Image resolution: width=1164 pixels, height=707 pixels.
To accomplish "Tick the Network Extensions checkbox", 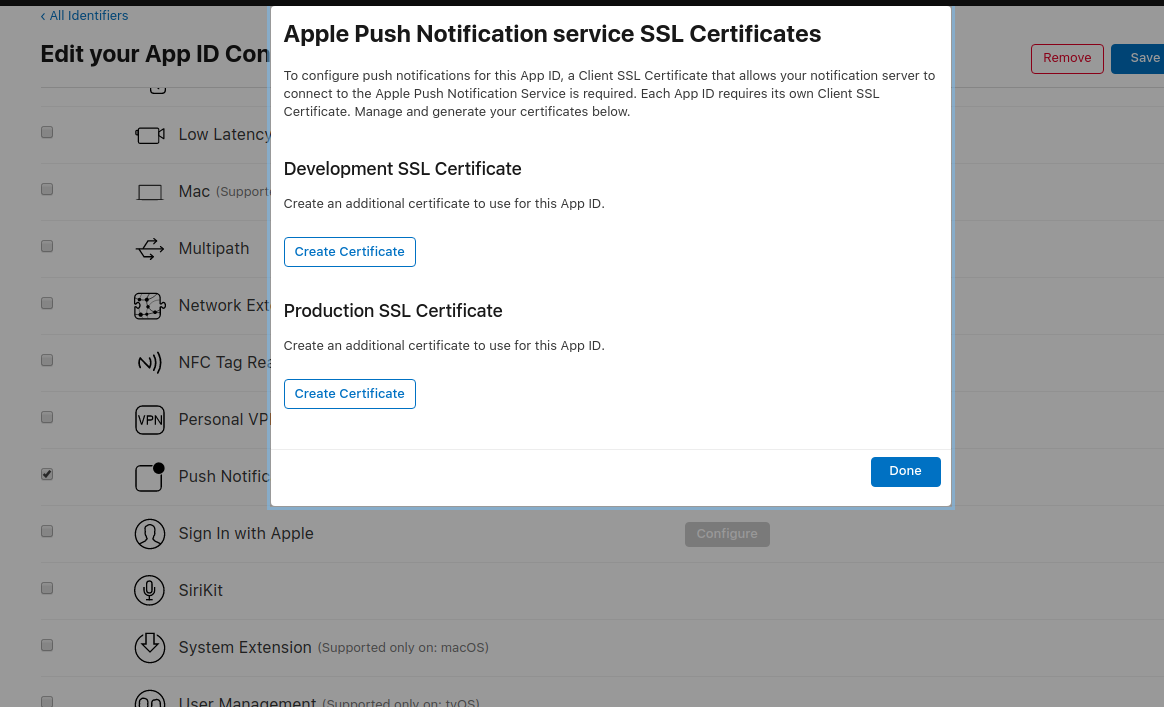I will pyautogui.click(x=47, y=303).
